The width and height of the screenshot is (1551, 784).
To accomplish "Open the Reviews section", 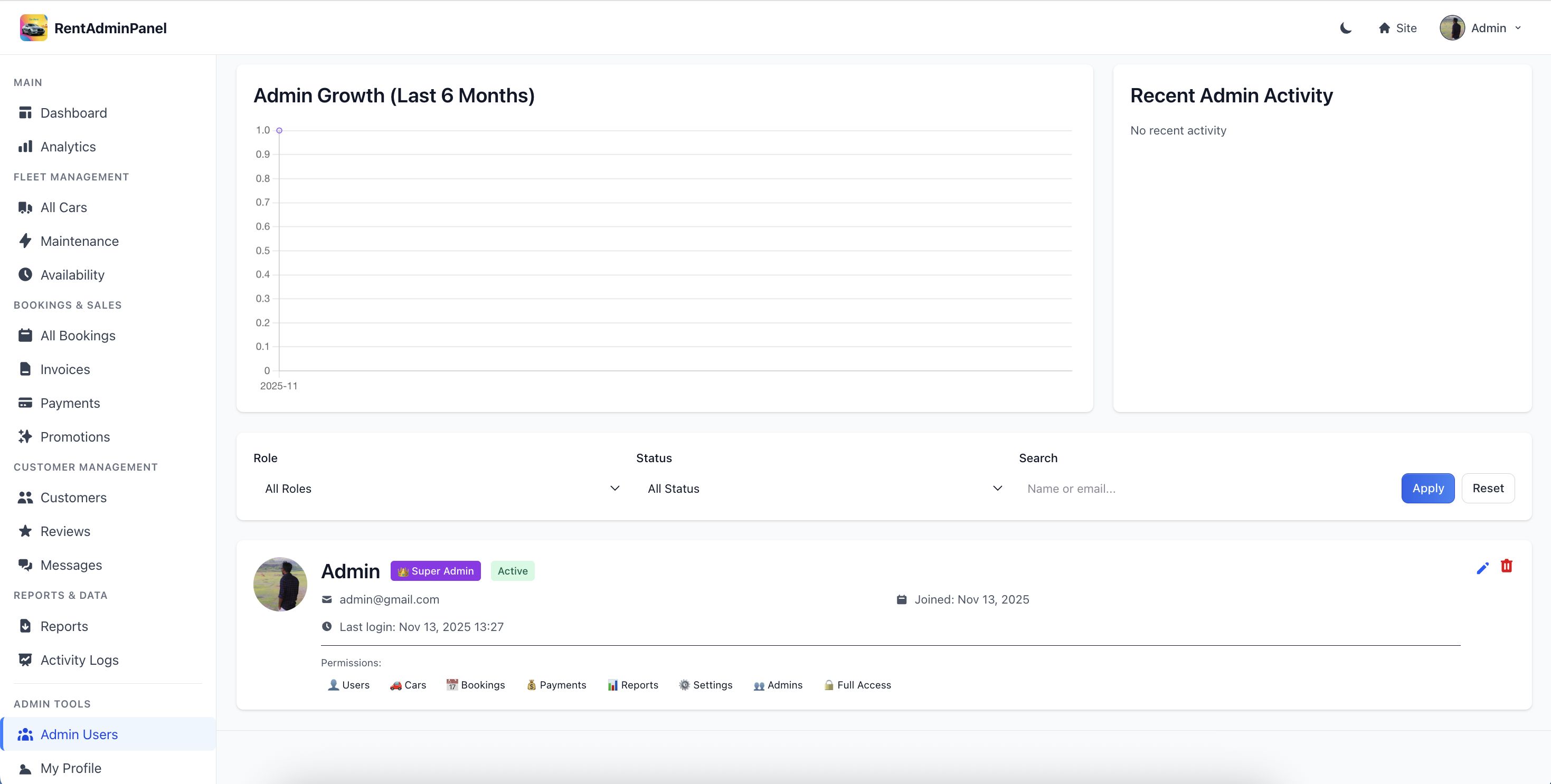I will [x=65, y=531].
